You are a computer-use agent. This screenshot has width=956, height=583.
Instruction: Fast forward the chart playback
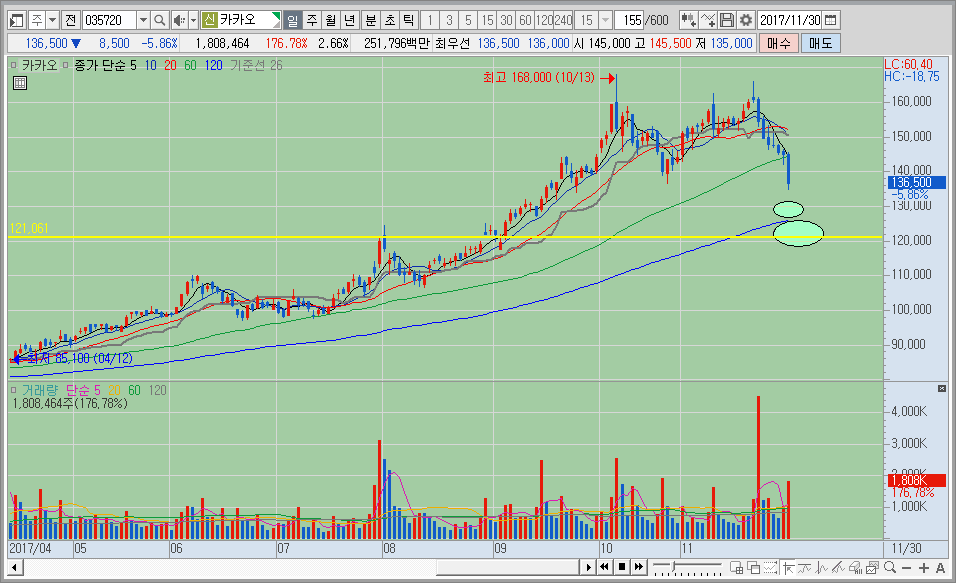(x=638, y=567)
